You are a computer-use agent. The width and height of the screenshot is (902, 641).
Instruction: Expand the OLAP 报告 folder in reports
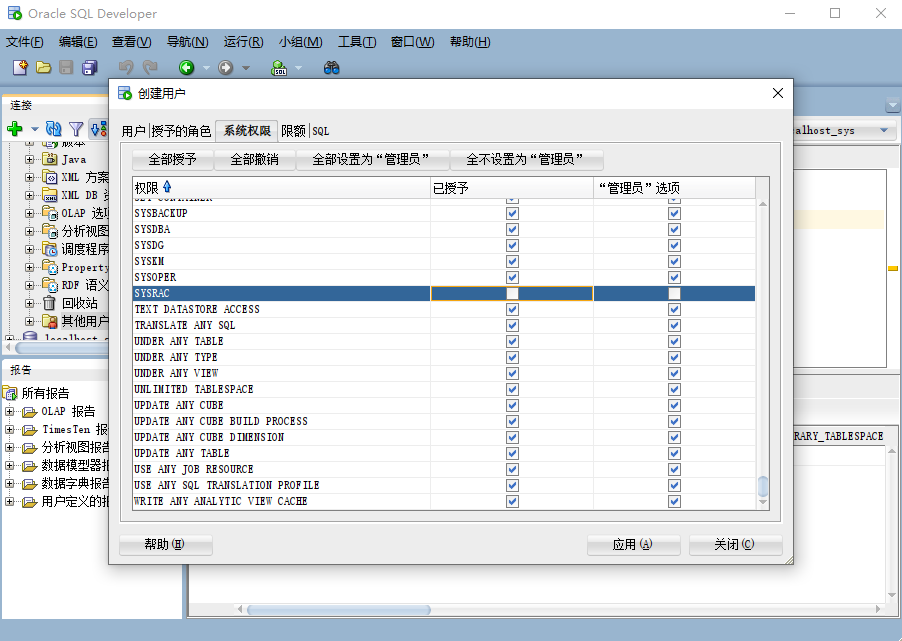click(x=9, y=412)
